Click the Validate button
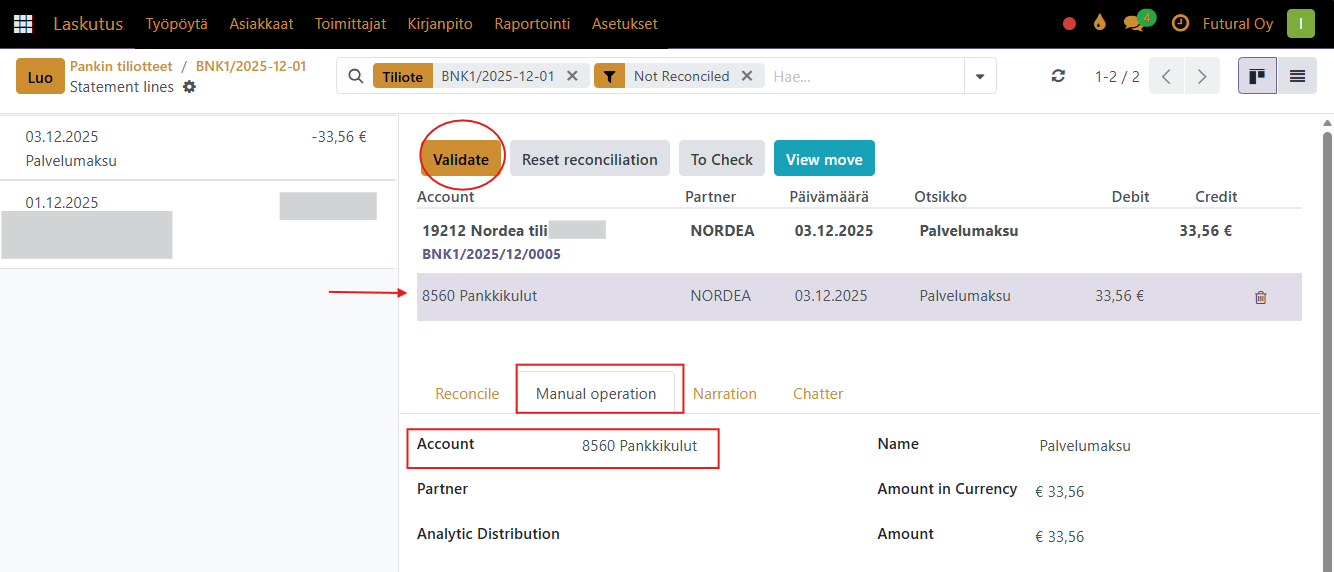This screenshot has width=1334, height=572. tap(461, 159)
